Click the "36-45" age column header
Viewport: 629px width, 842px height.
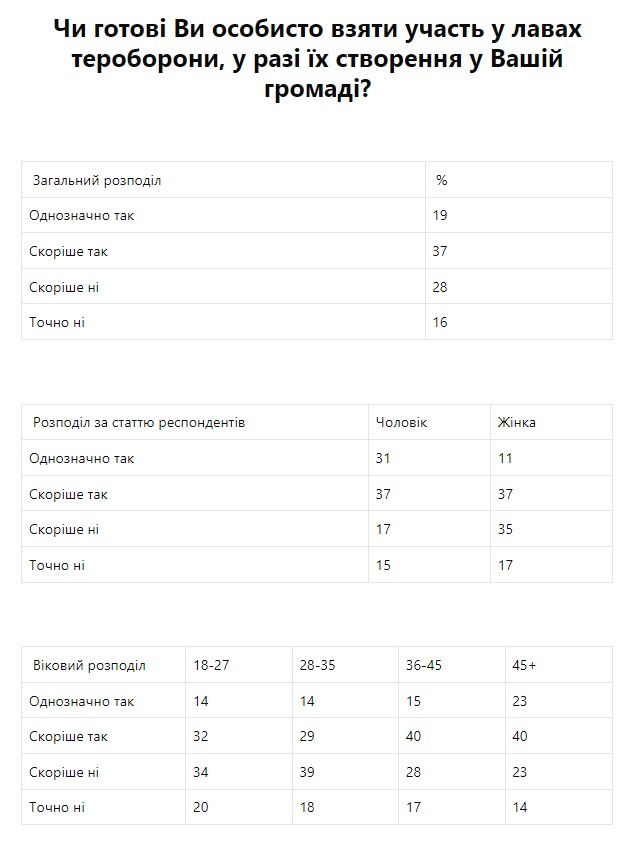coord(424,665)
